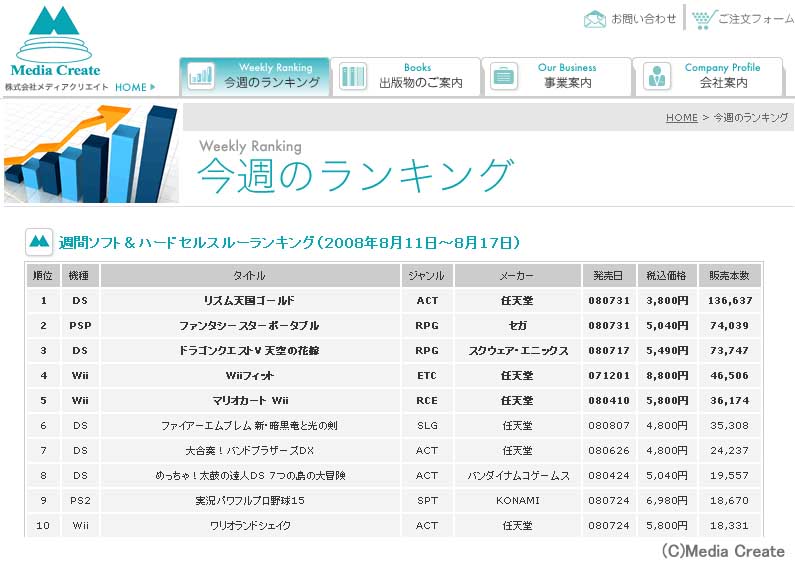This screenshot has height=562, width=795.
Task: Select title Wiiフィット
Action: pyautogui.click(x=249, y=375)
